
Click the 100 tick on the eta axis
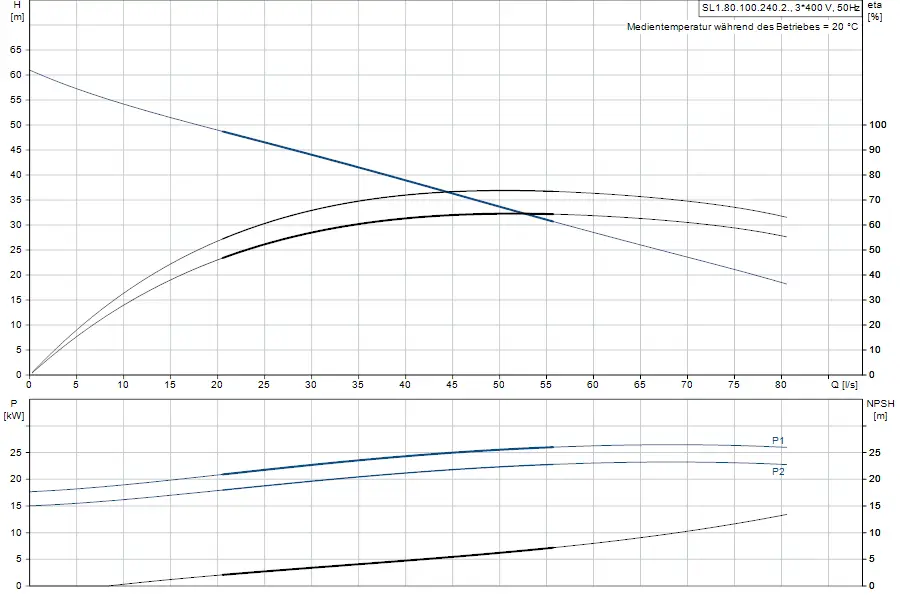[x=878, y=125]
